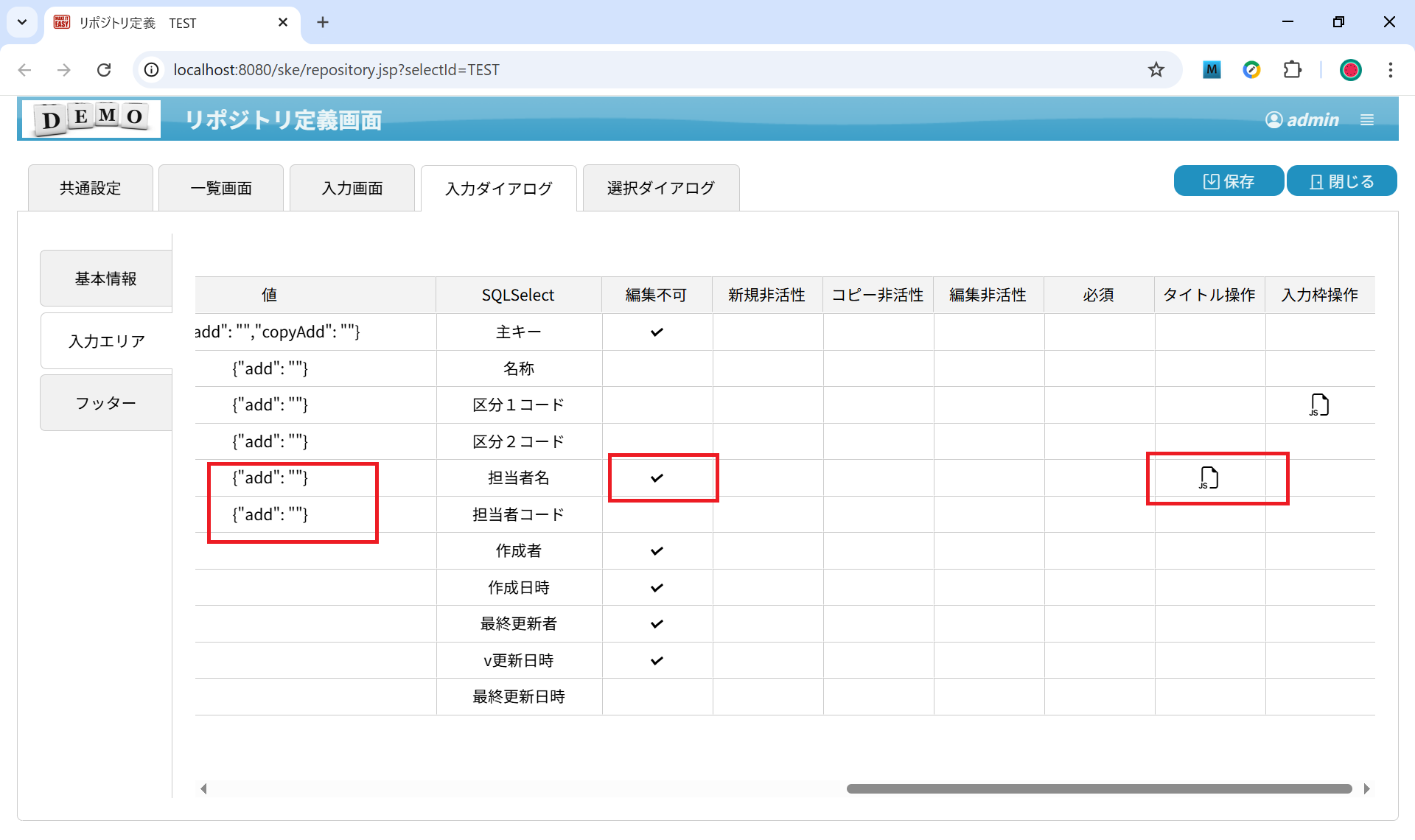
Task: Open the browser extensions puzzle icon
Action: point(1292,69)
